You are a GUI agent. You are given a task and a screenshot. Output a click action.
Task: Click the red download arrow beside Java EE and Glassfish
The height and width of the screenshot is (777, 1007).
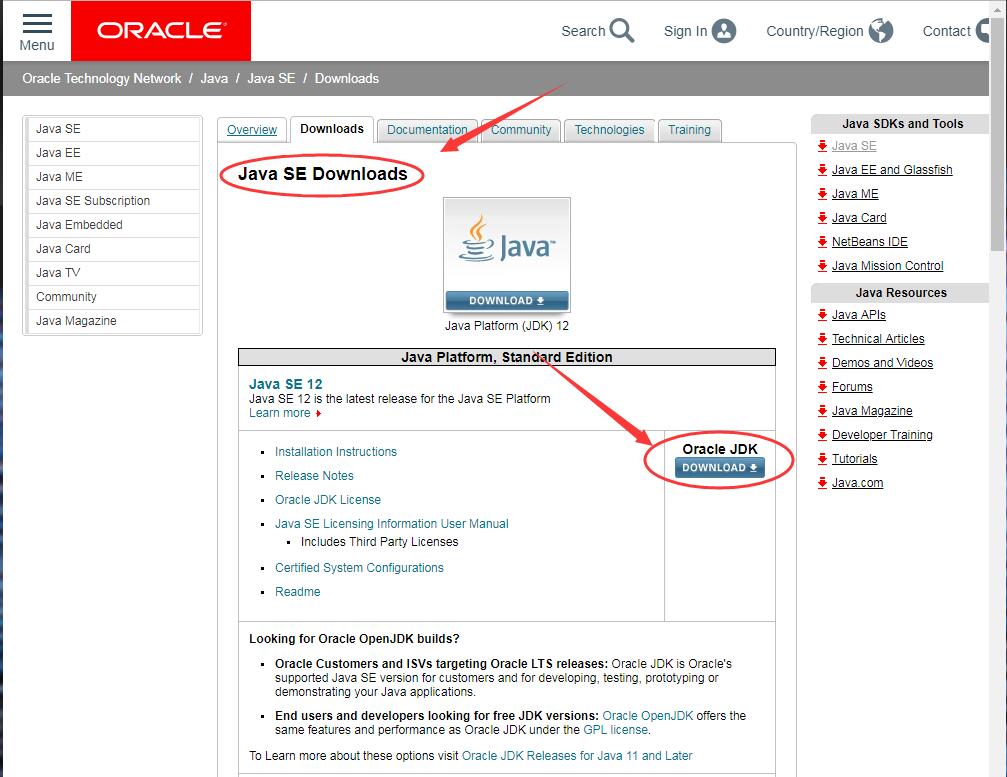(x=822, y=170)
